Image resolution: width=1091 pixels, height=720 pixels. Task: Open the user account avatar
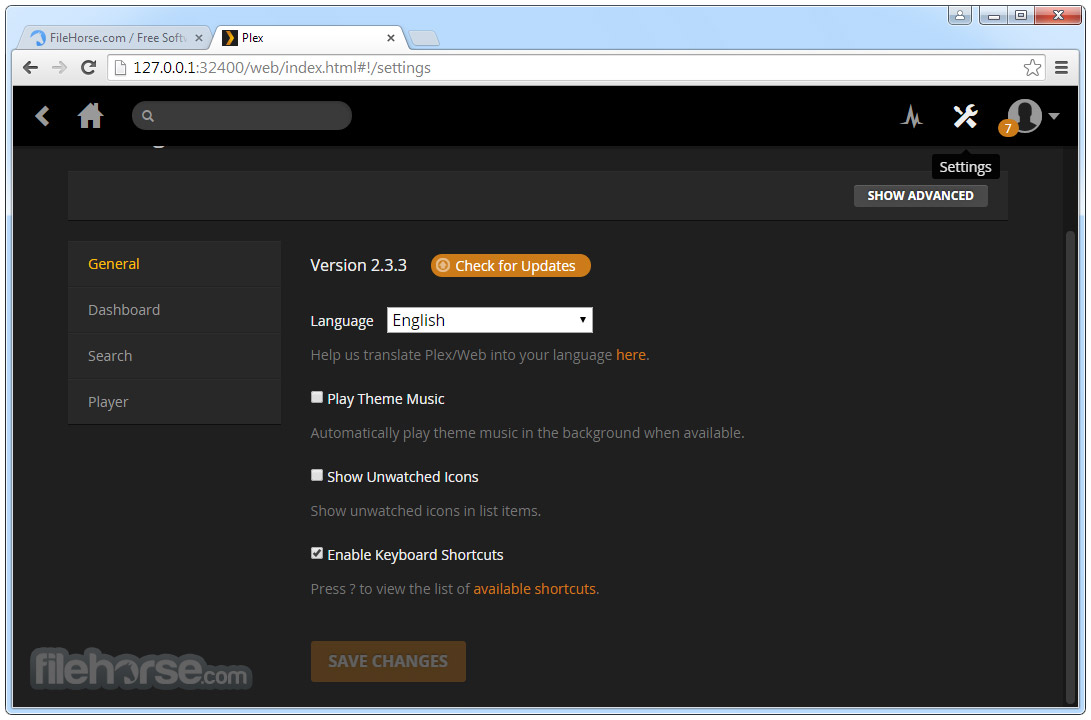(x=1024, y=115)
